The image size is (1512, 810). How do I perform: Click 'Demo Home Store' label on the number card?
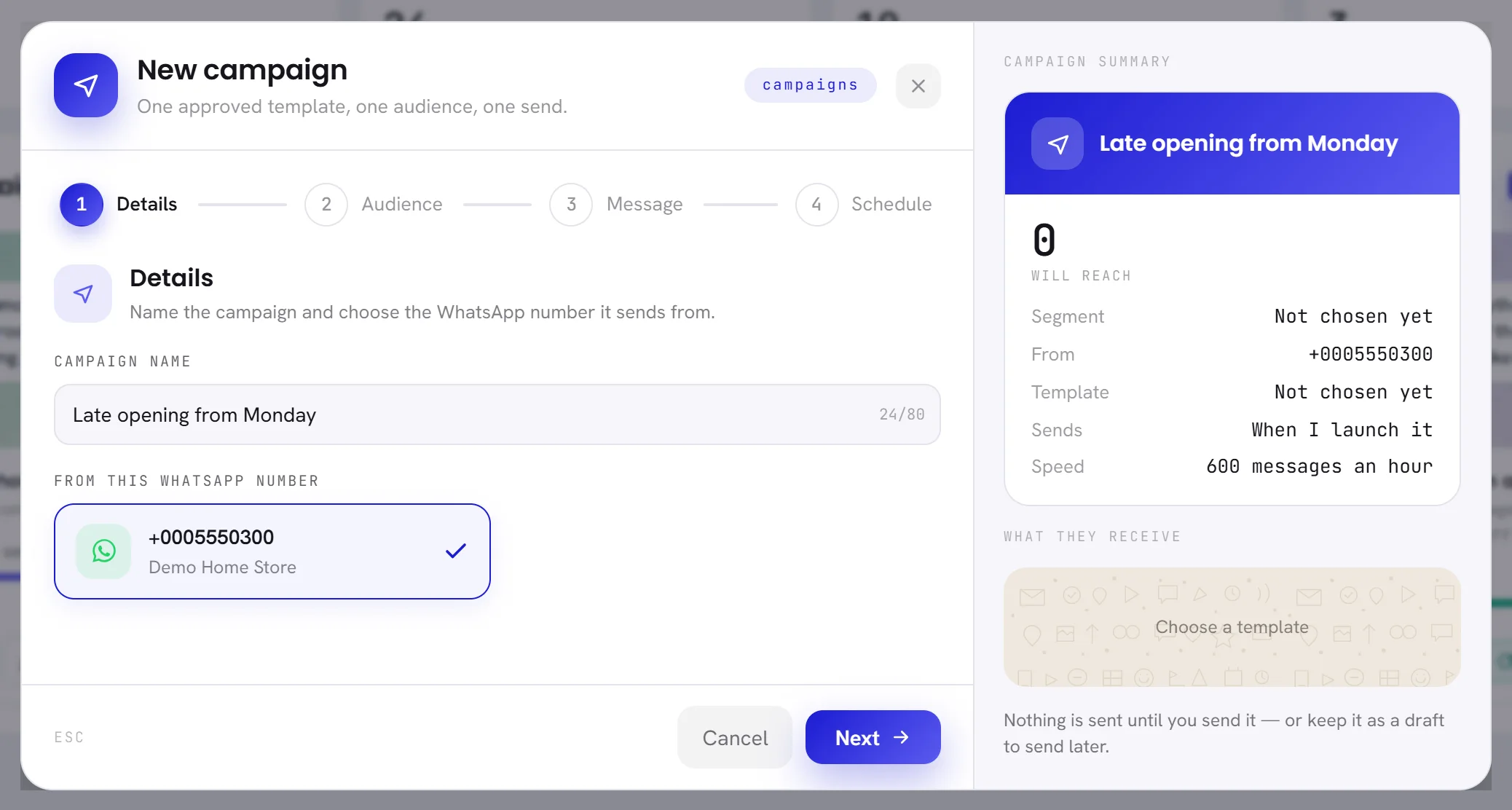pyautogui.click(x=222, y=567)
